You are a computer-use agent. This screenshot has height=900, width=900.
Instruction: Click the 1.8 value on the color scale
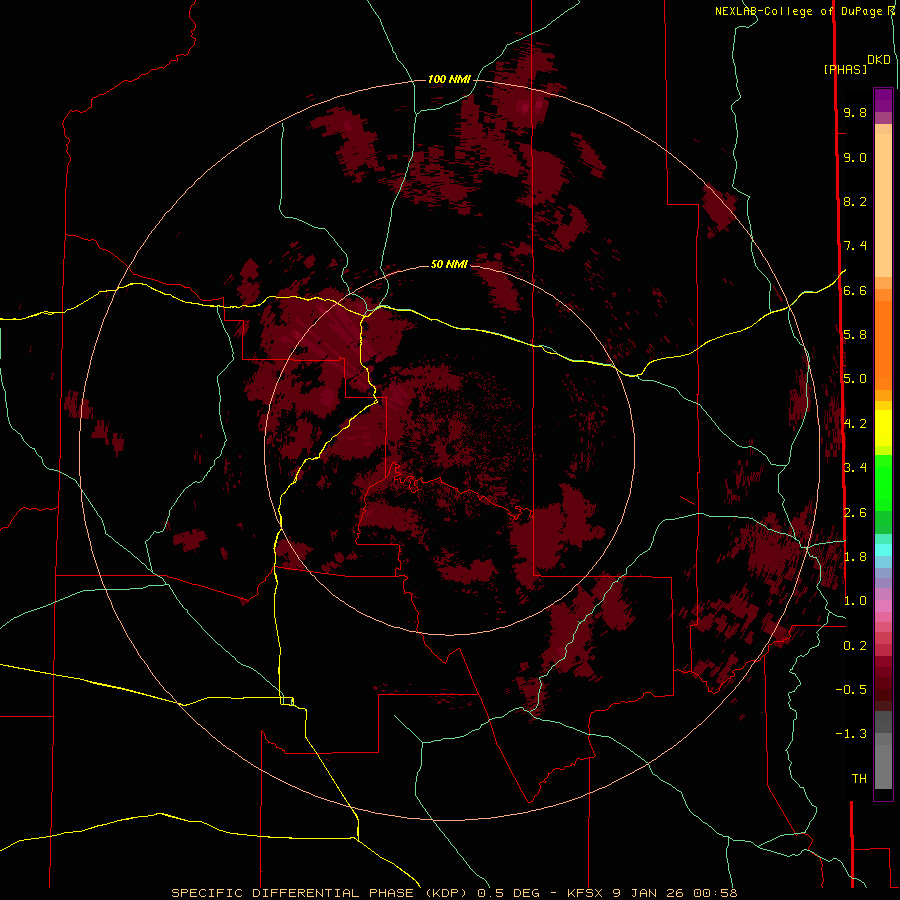point(855,557)
